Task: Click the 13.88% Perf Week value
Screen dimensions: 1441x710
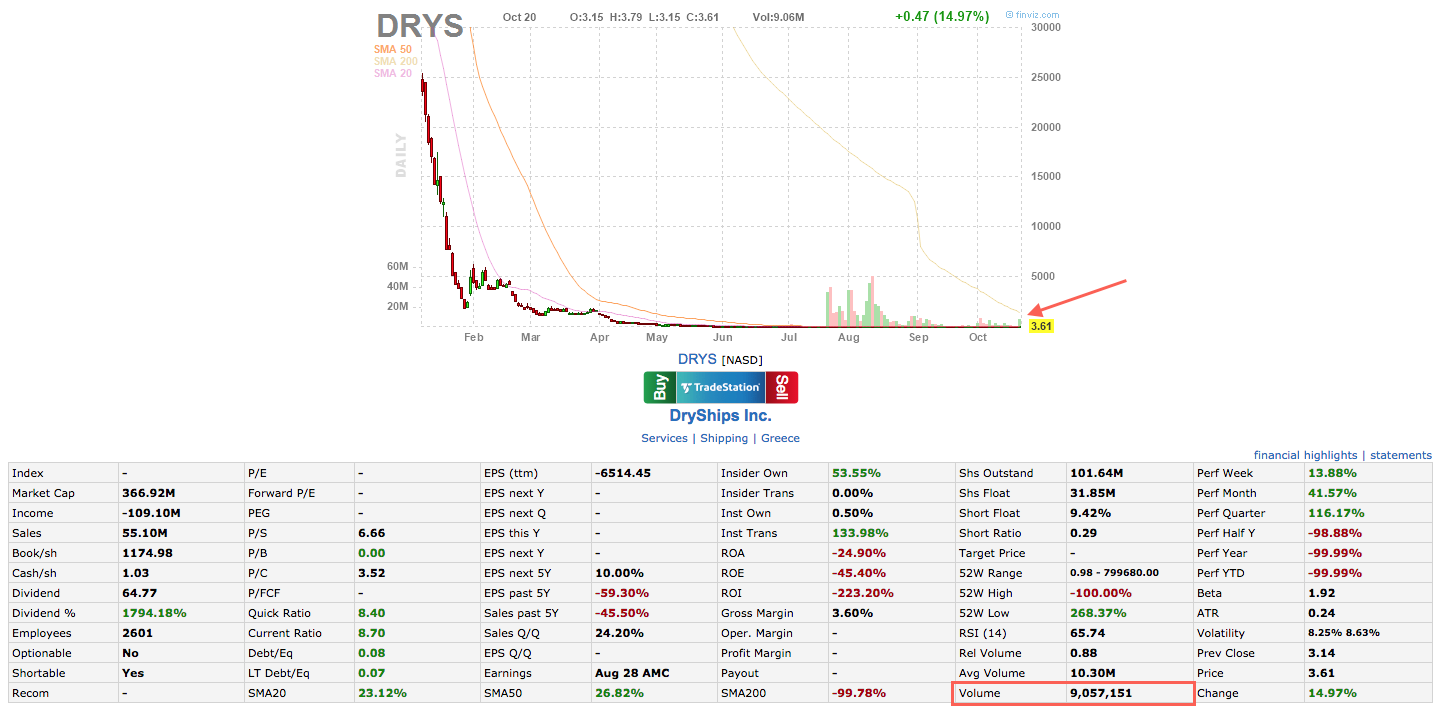Action: point(1332,473)
